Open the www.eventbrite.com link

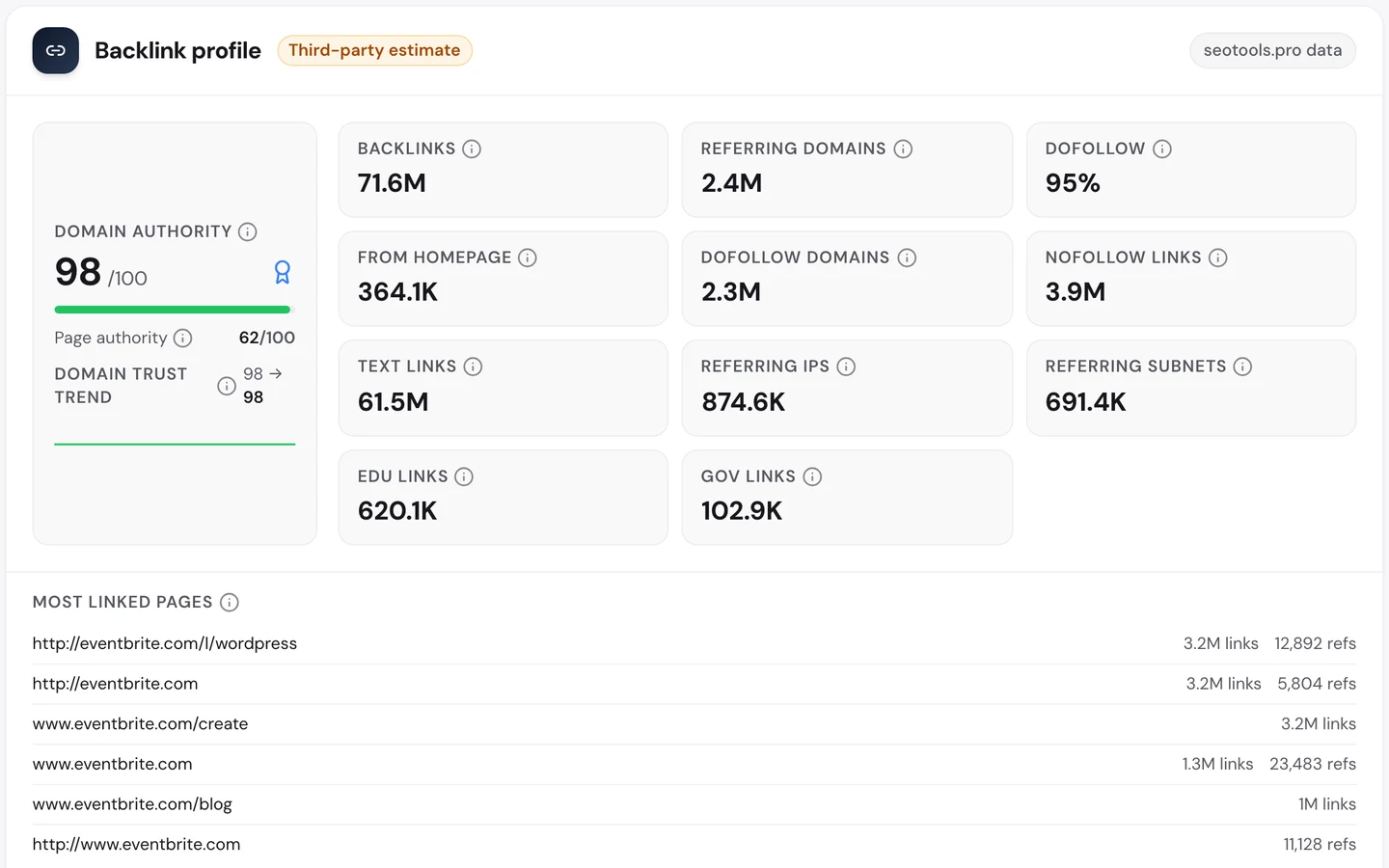coord(112,764)
